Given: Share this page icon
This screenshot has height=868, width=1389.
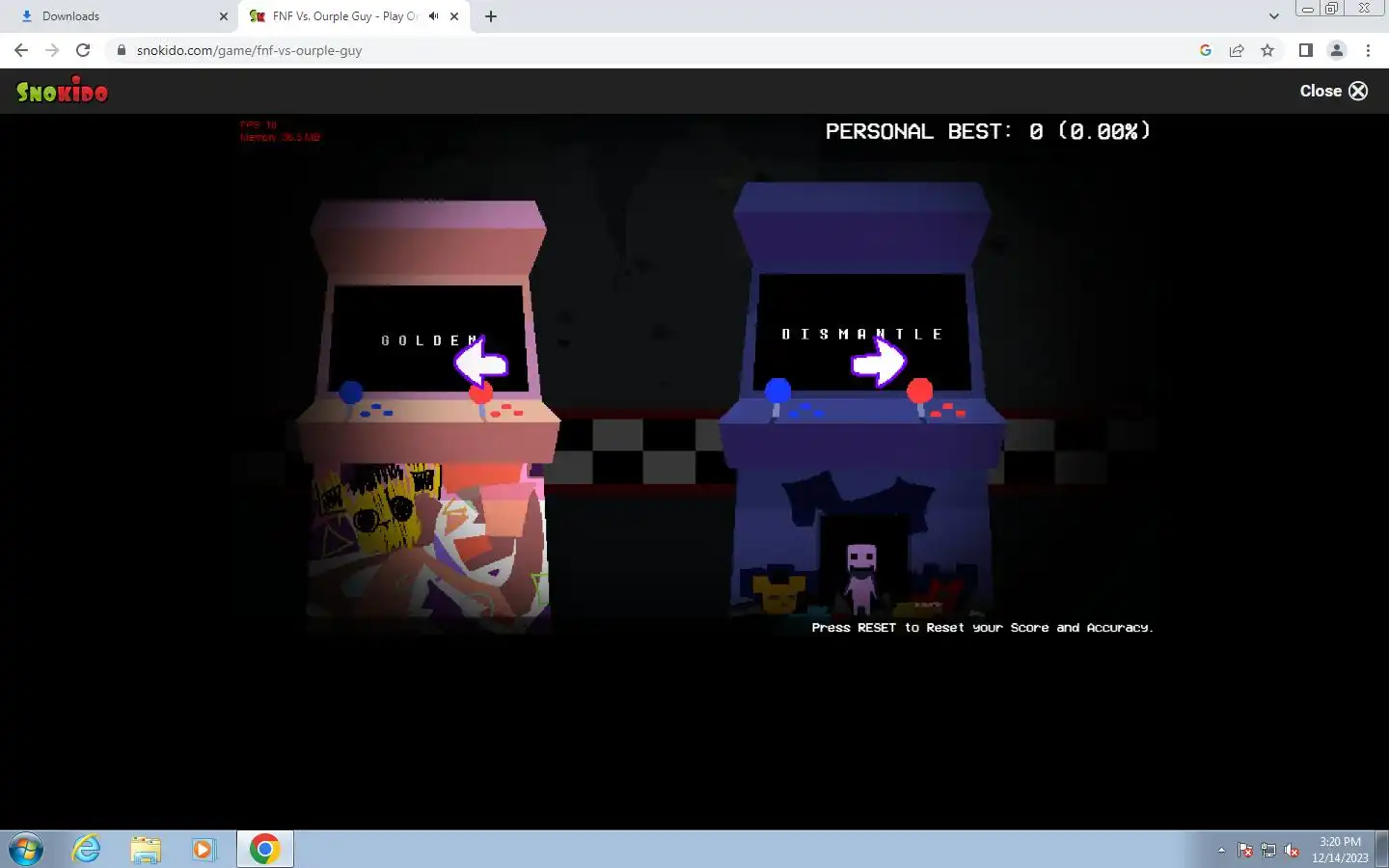Looking at the screenshot, I should [1237, 50].
